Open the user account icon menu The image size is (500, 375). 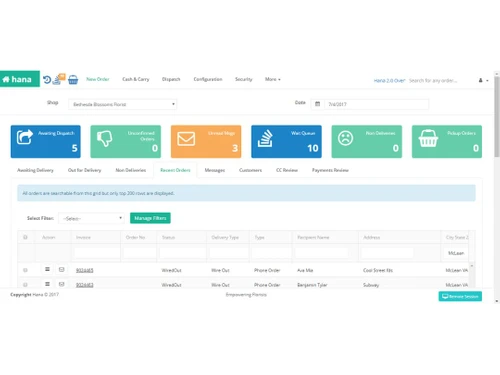(483, 80)
